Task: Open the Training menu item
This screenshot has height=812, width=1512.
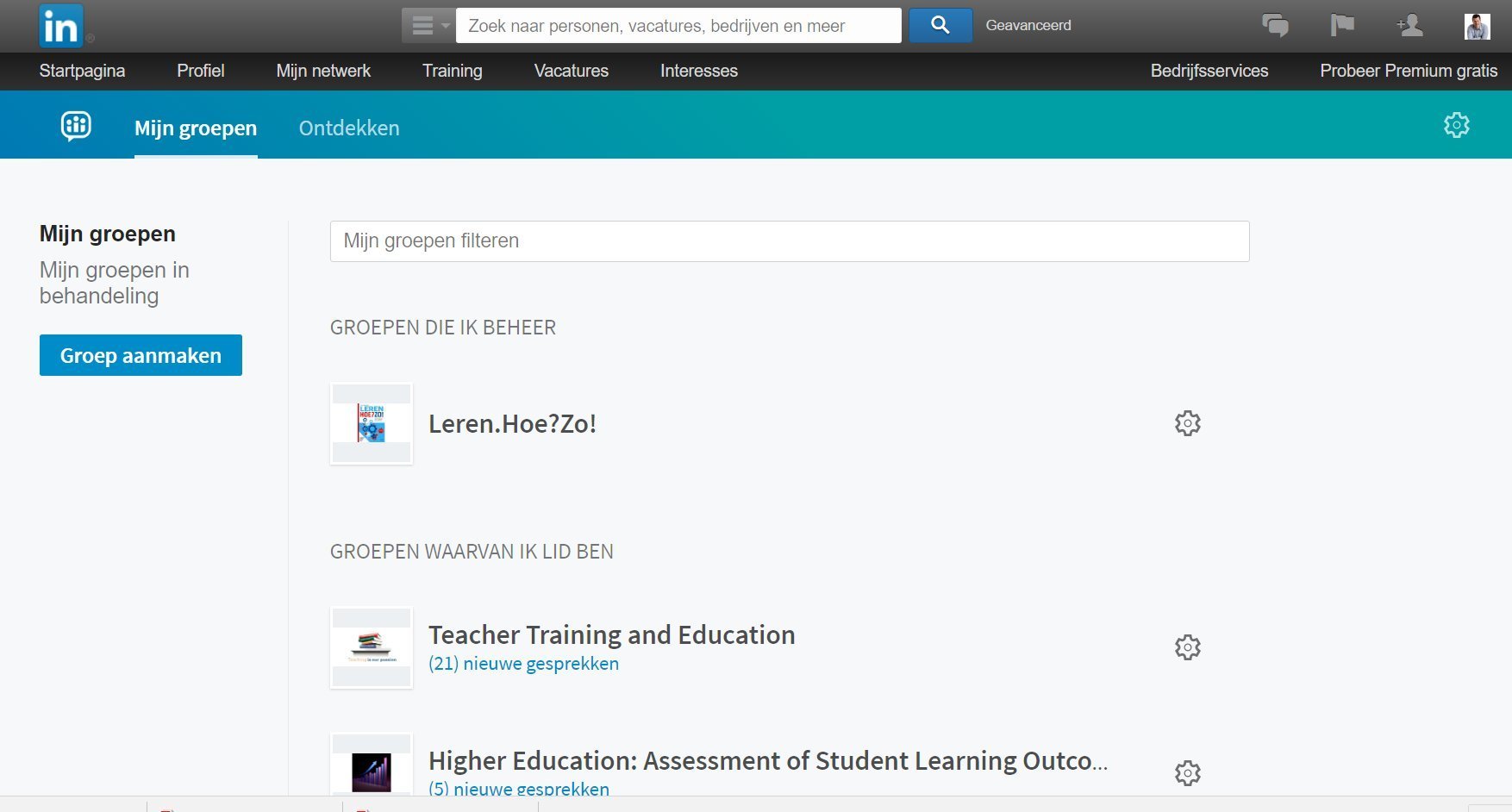Action: (x=453, y=71)
